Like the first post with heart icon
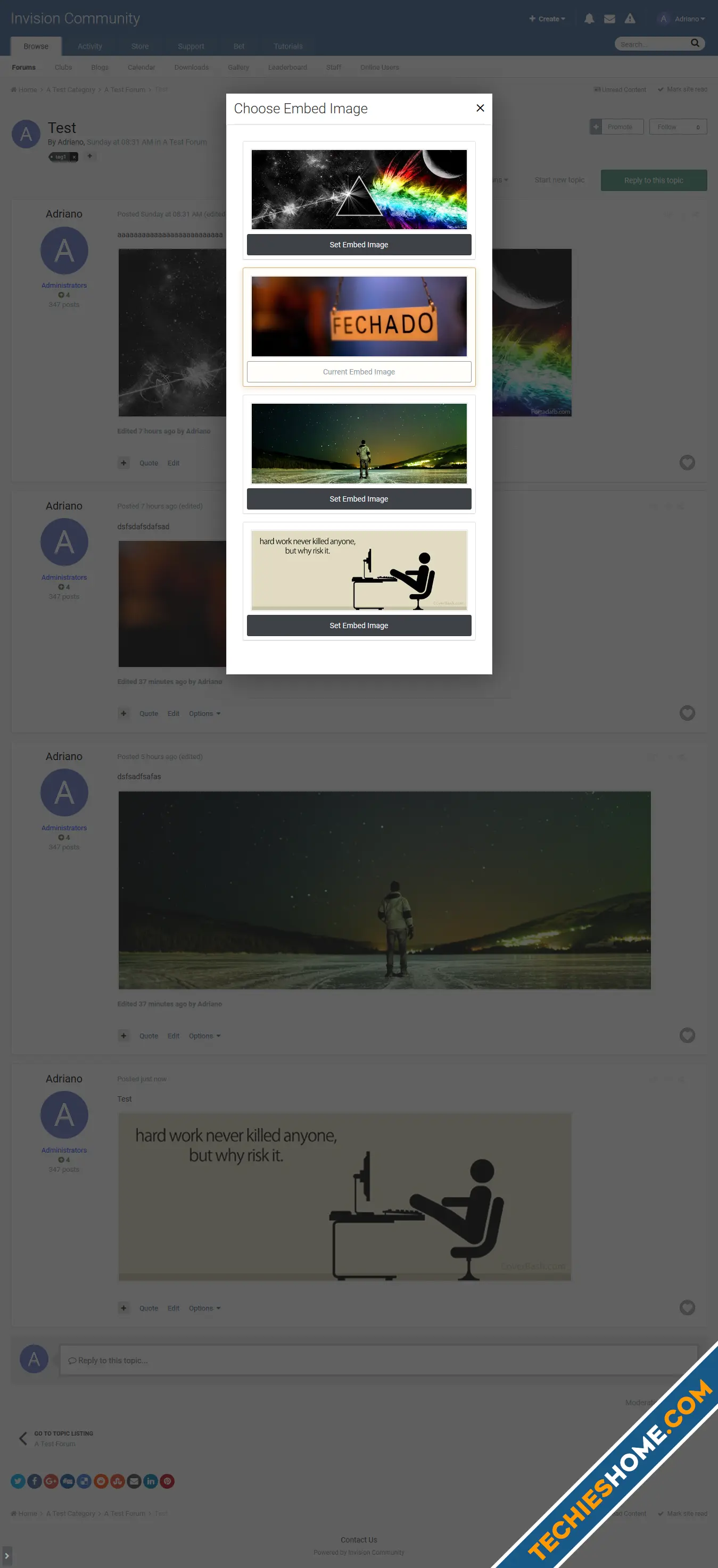Viewport: 718px width, 1568px height. [x=687, y=463]
